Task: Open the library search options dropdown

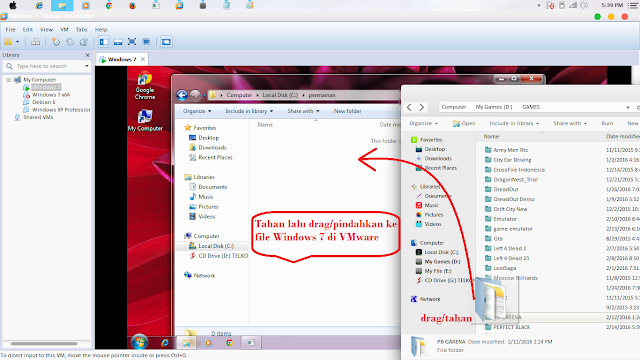Action: [x=87, y=66]
